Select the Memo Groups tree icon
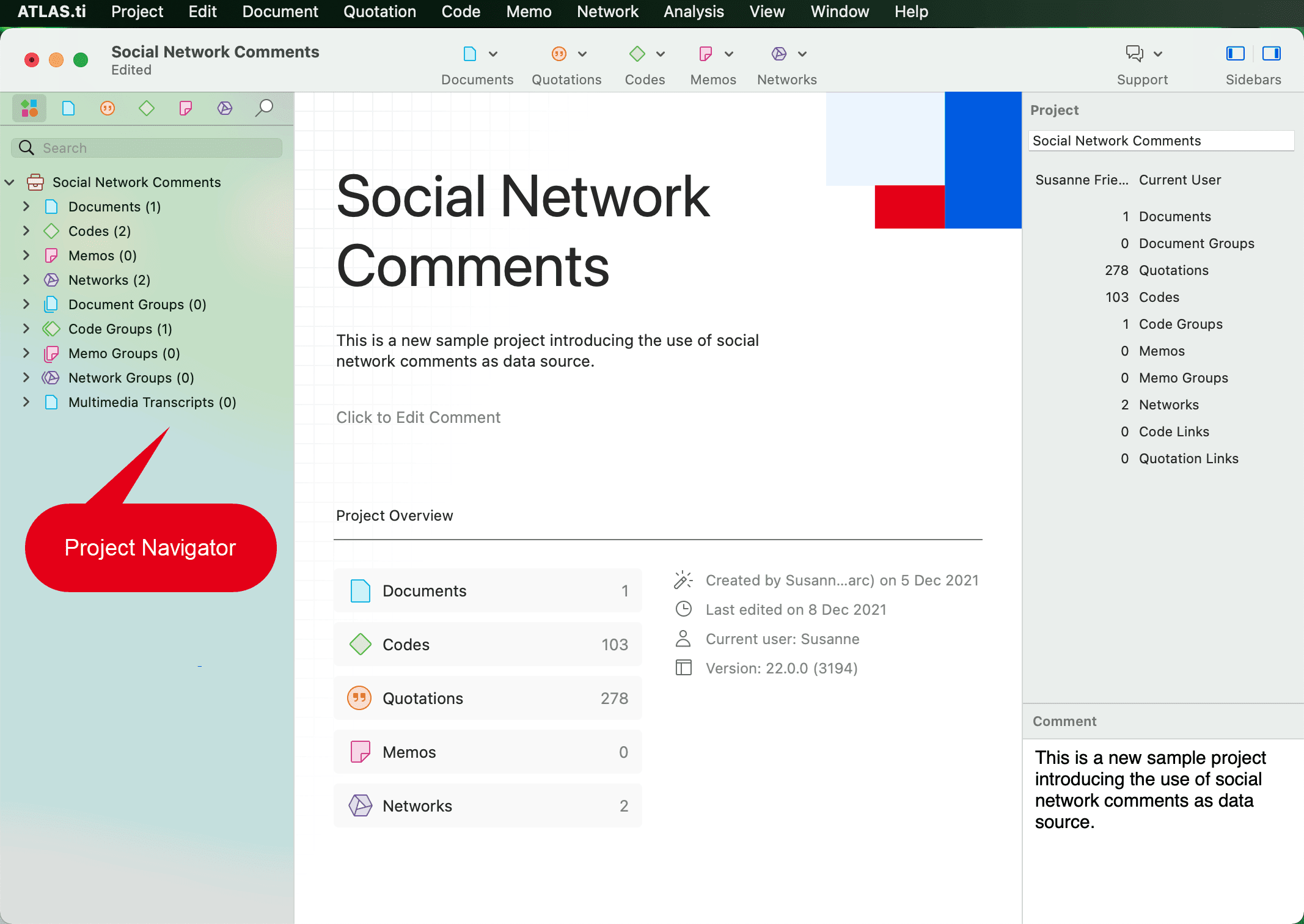Image resolution: width=1304 pixels, height=924 pixels. pos(51,353)
